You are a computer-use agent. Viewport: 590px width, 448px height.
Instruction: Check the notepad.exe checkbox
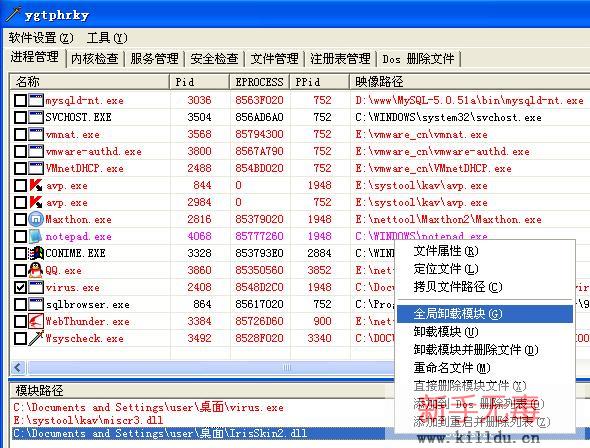tap(20, 236)
